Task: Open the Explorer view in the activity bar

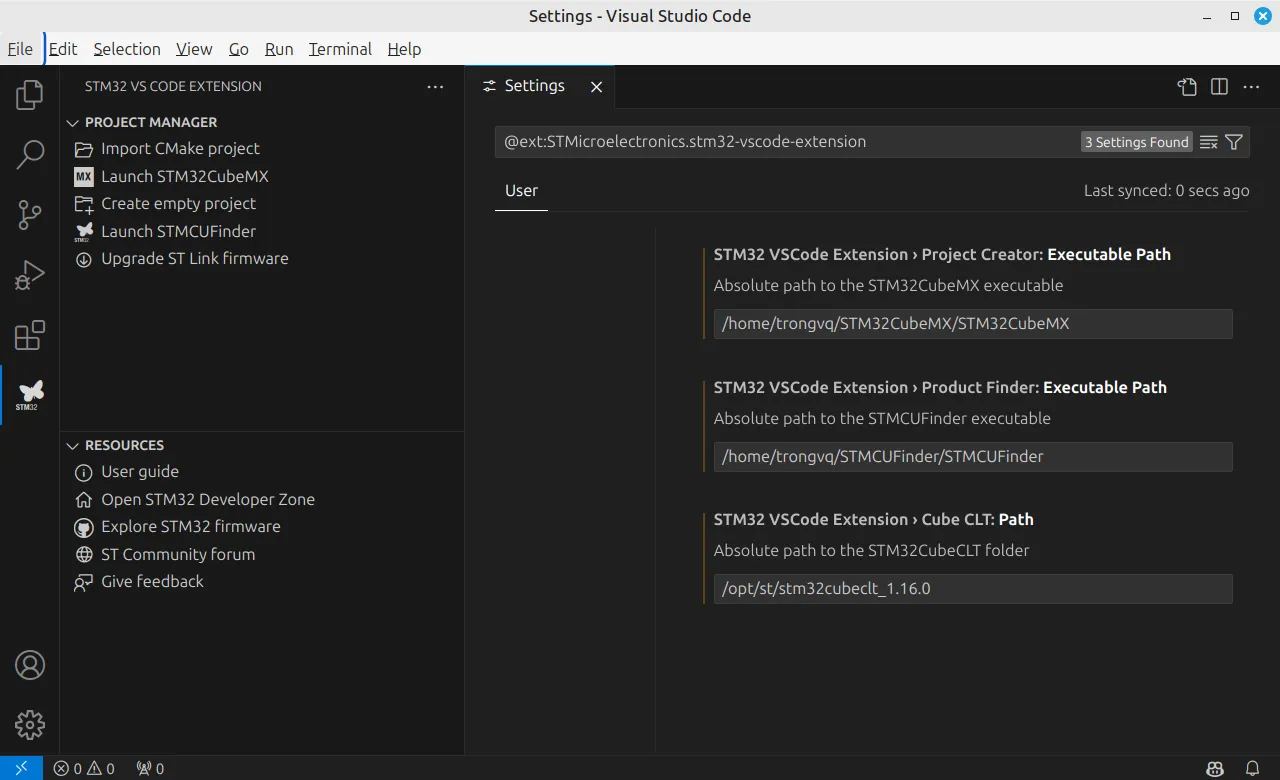Action: coord(30,95)
